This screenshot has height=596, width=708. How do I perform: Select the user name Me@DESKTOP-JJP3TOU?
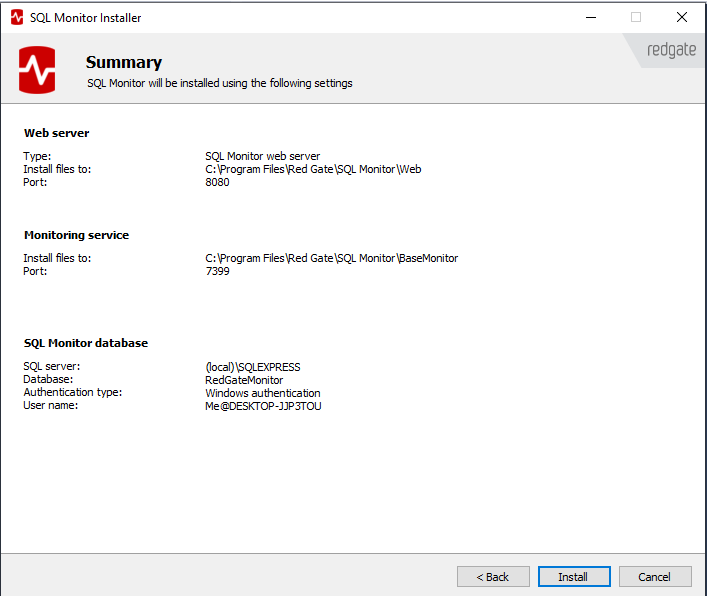tap(263, 406)
